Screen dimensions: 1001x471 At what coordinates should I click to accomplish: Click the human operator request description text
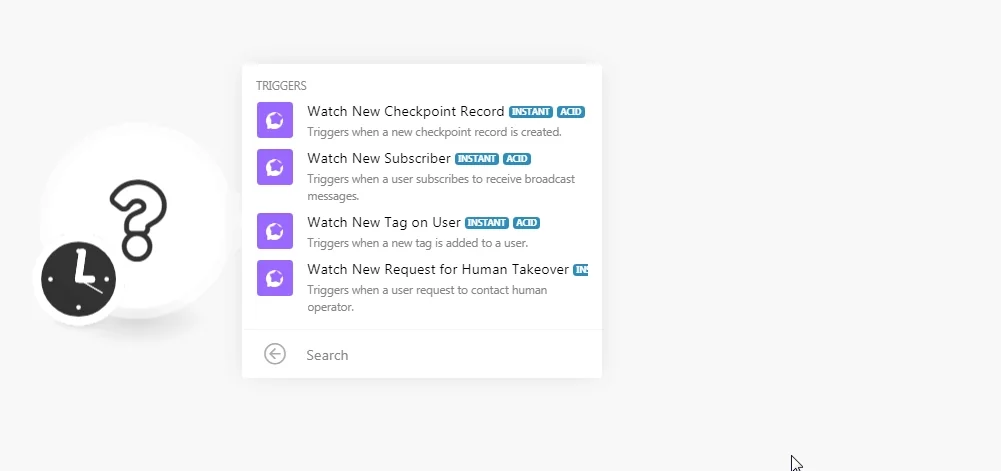(x=427, y=299)
